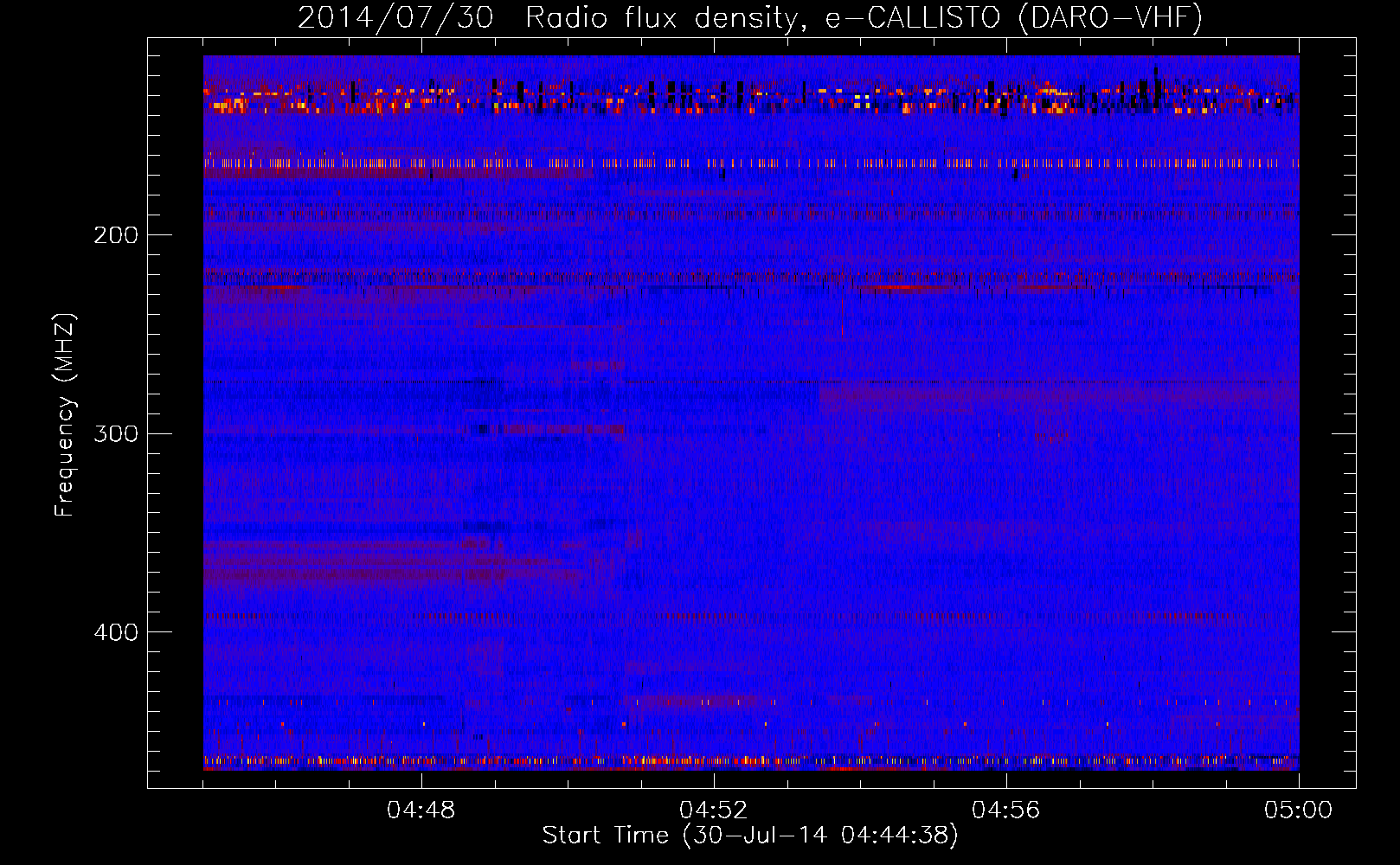
Task: Click the 'Frequency (MHZ)' axis label
Action: 65,415
